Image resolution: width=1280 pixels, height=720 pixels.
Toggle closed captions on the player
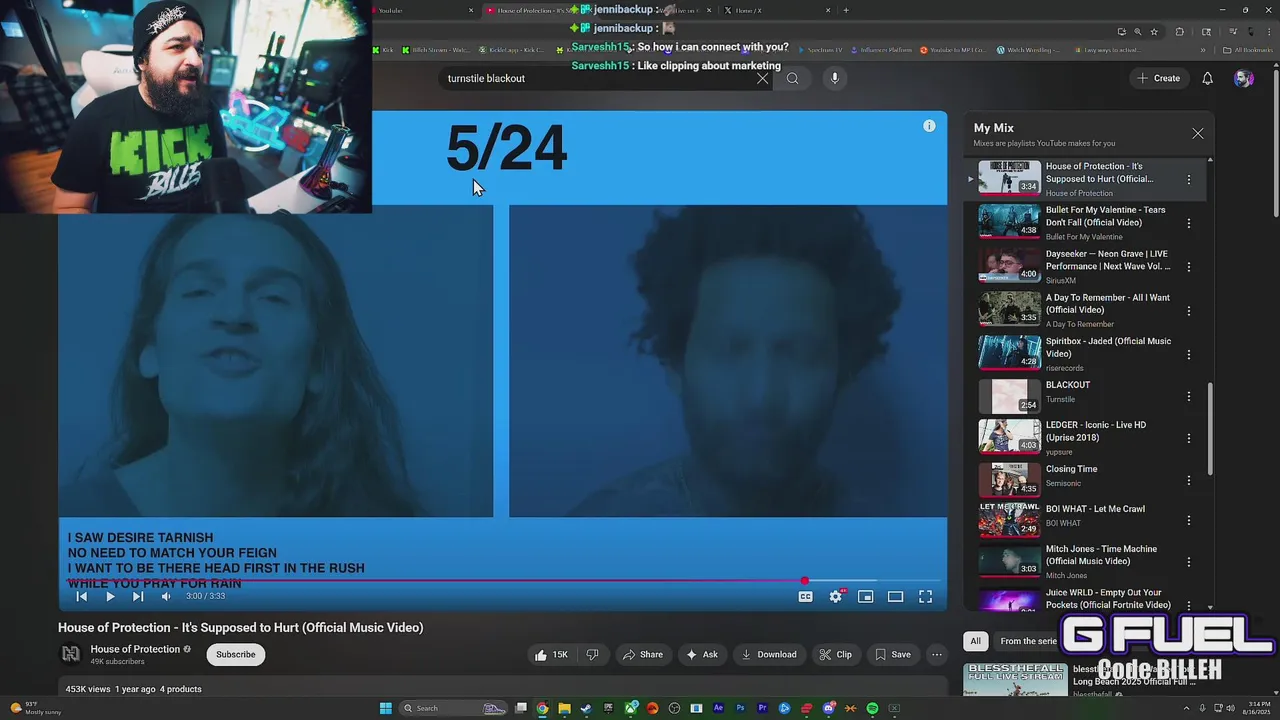point(805,596)
